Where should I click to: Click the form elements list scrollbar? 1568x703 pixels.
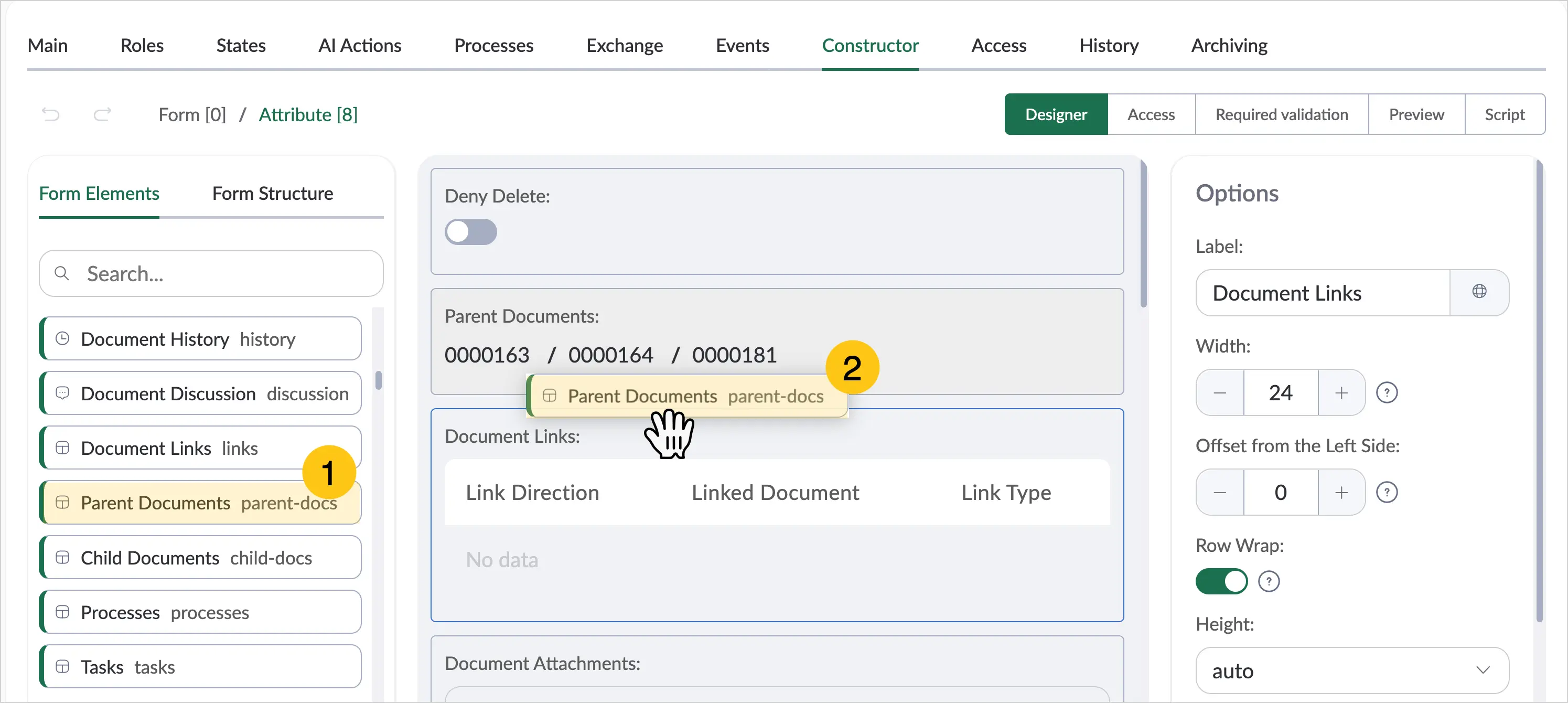[379, 380]
